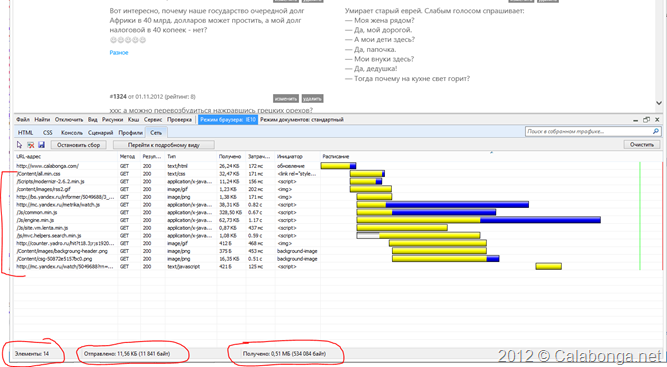The height and width of the screenshot is (367, 667).
Task: Select the counter.yadro.ru hit request row
Action: tap(338, 243)
